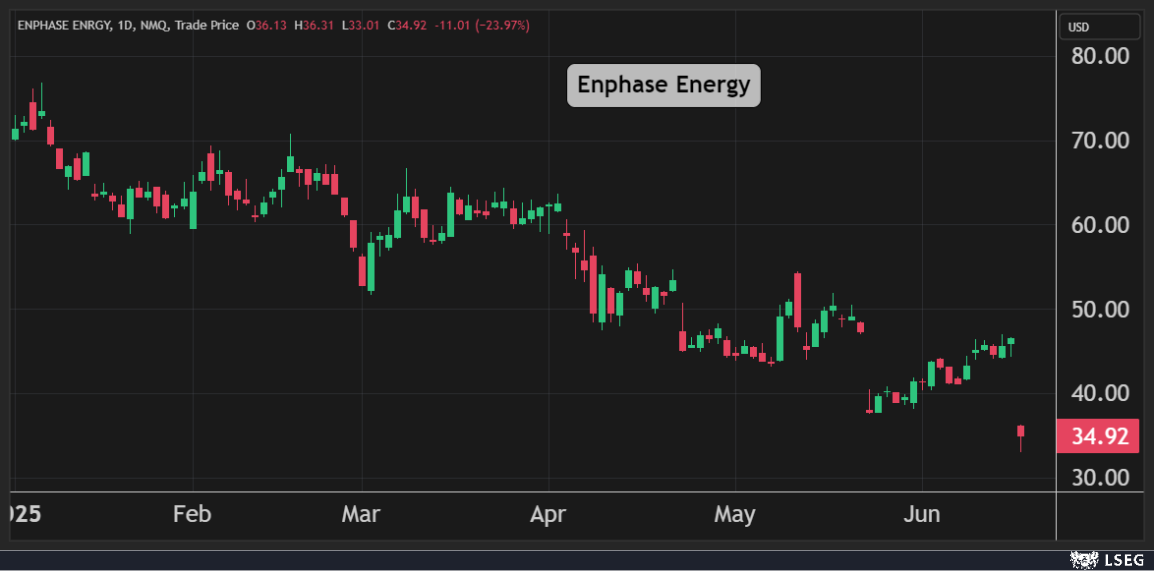The width and height of the screenshot is (1154, 571).
Task: Click the O36.13 open price value
Action: coord(266,24)
